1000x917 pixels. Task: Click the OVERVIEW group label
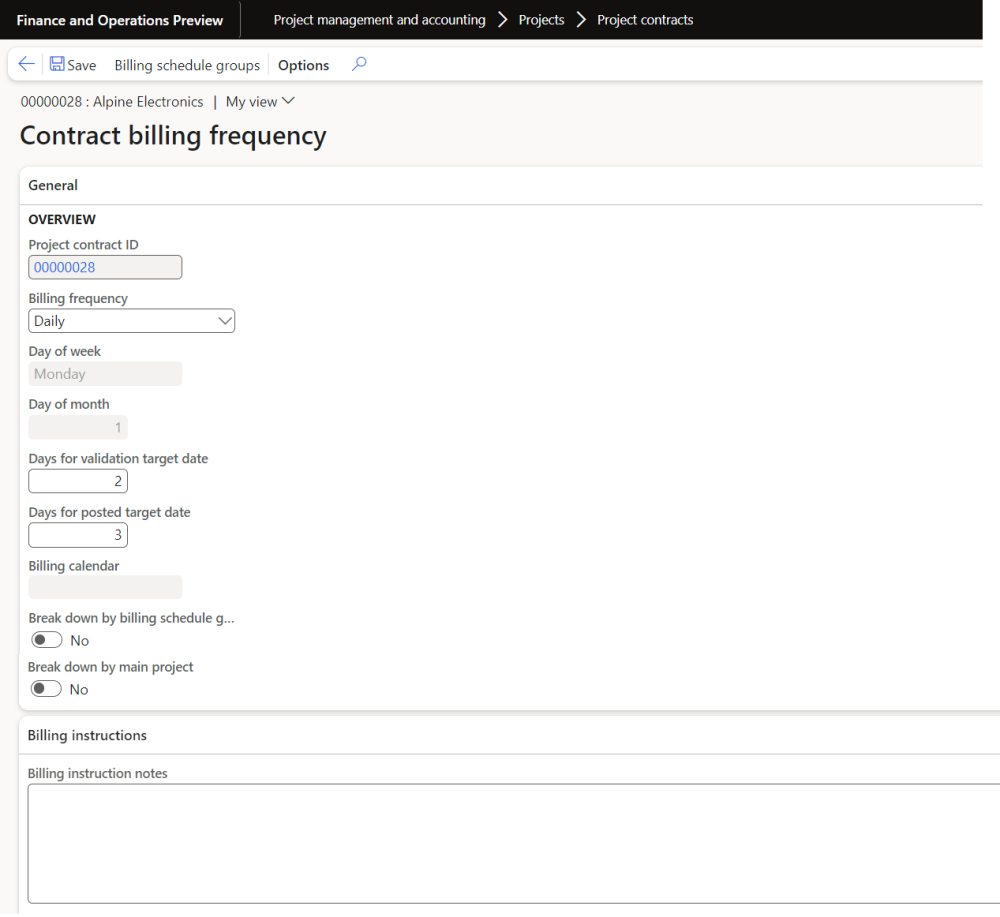(x=62, y=219)
